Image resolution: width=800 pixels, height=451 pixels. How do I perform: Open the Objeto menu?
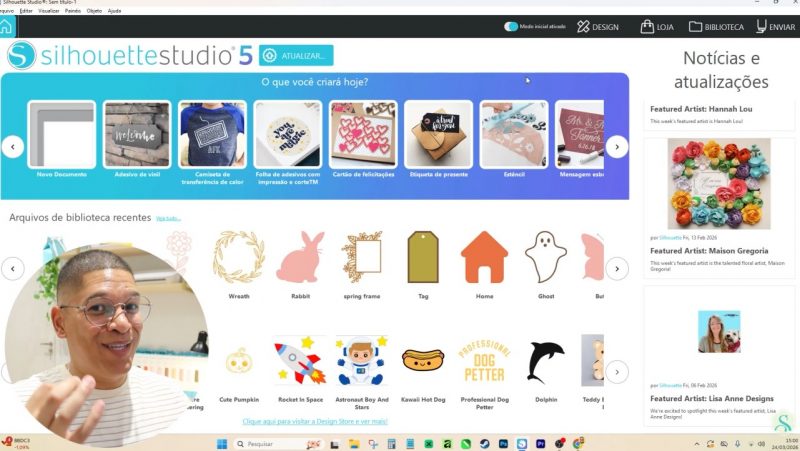[x=94, y=11]
